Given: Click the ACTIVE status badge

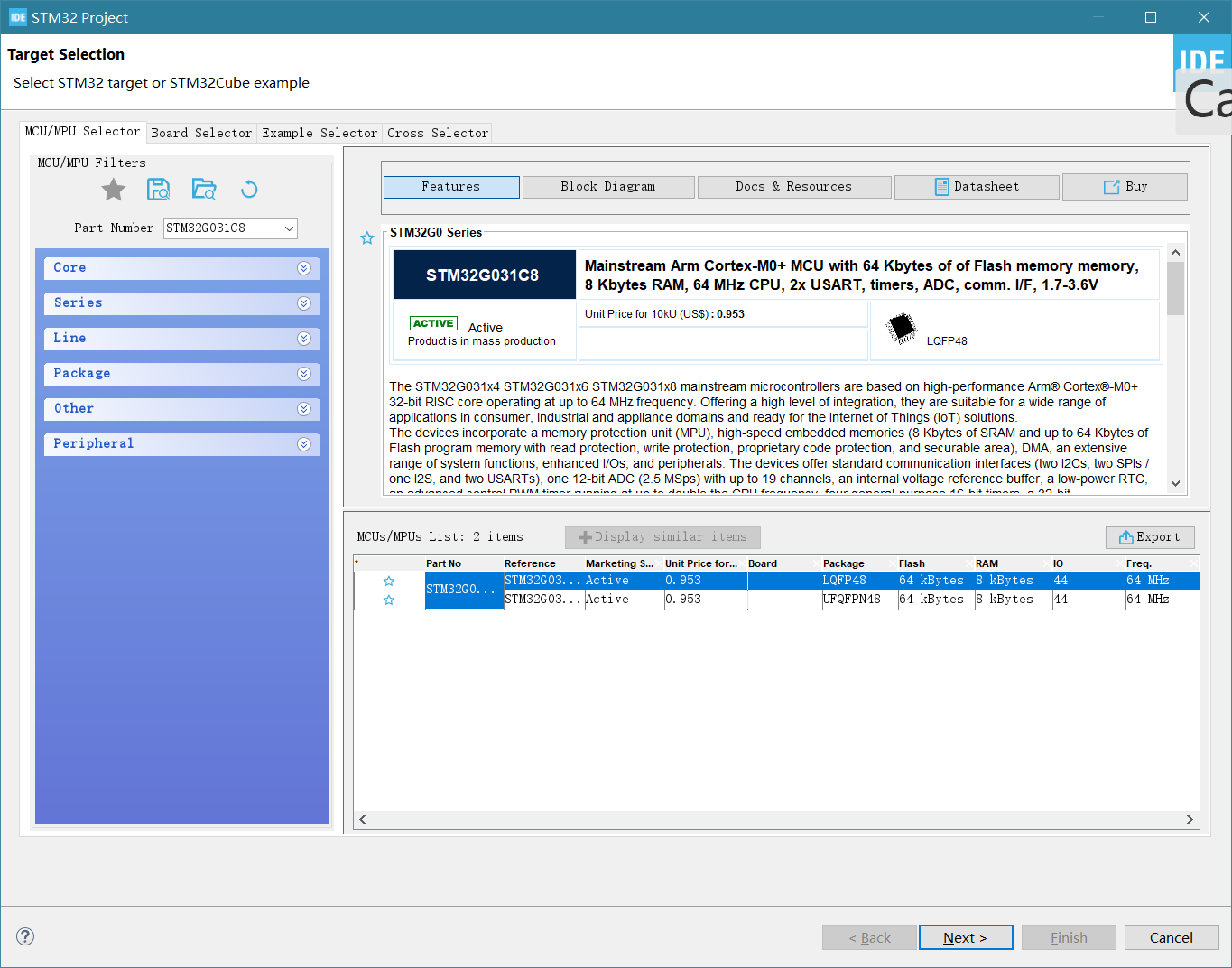Looking at the screenshot, I should point(433,323).
